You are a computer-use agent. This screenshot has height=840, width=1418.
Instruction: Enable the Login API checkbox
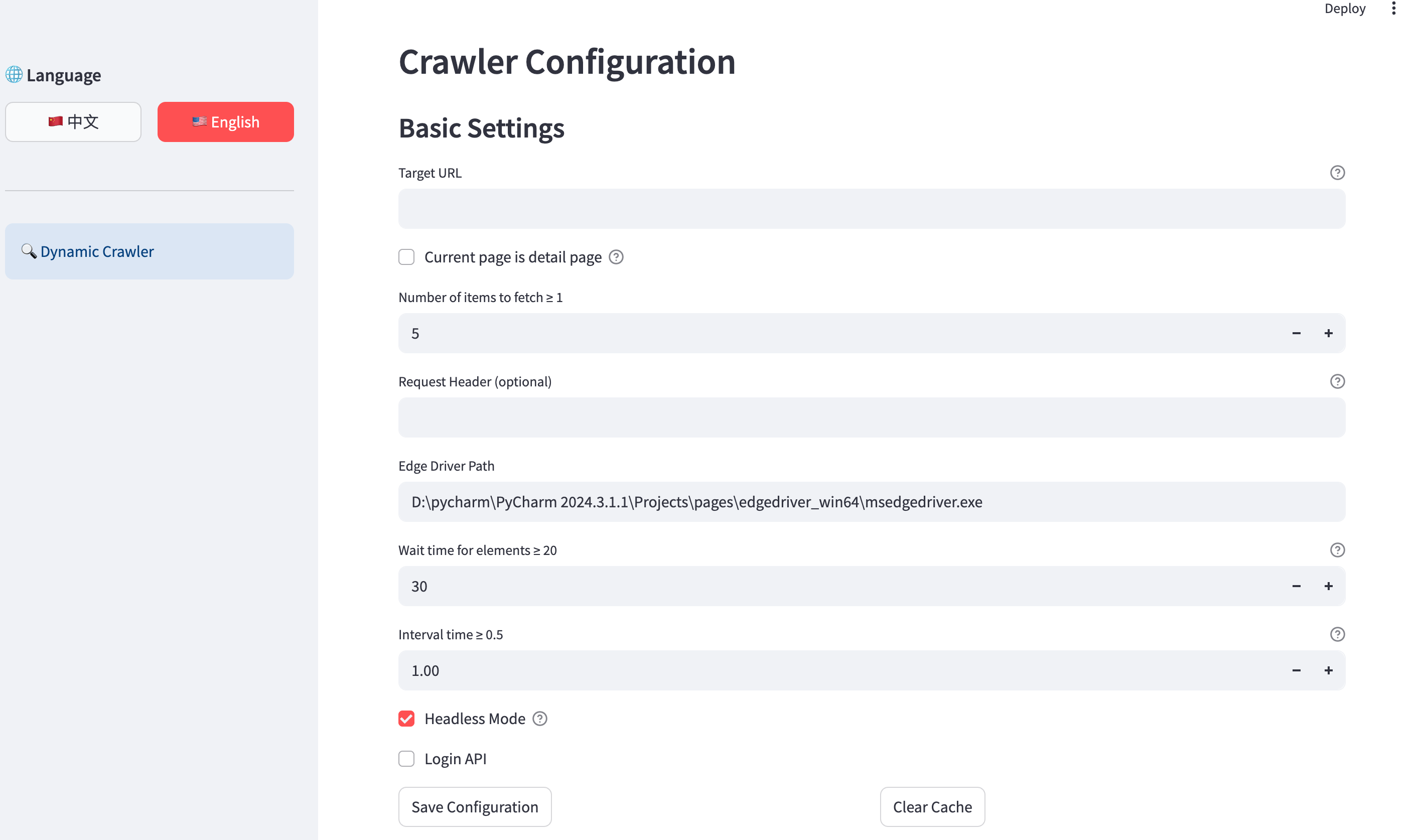pyautogui.click(x=406, y=759)
